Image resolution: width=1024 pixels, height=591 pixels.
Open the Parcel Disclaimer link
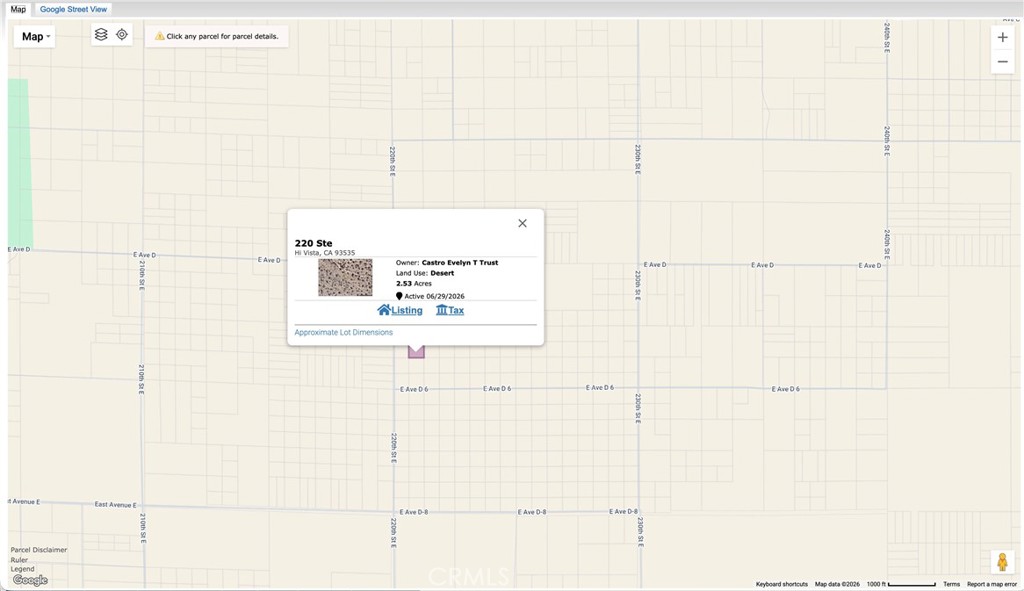(39, 550)
